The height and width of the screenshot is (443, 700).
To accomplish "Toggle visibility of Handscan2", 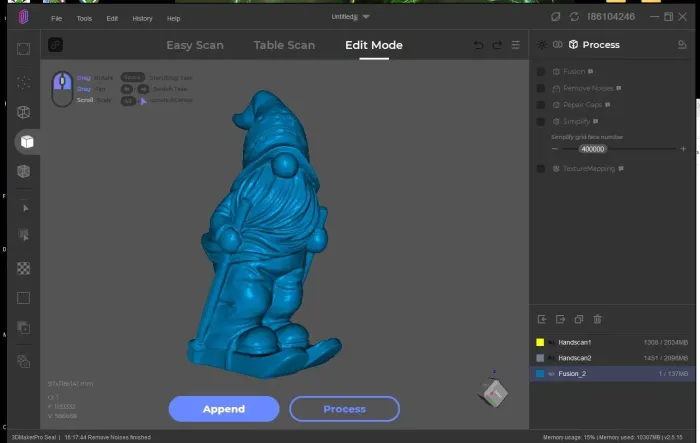I will 551,358.
